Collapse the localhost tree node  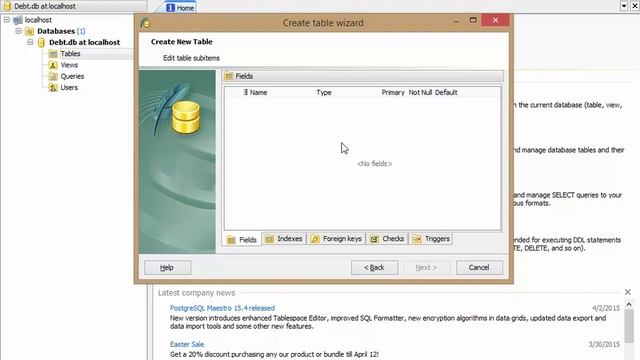pyautogui.click(x=7, y=20)
